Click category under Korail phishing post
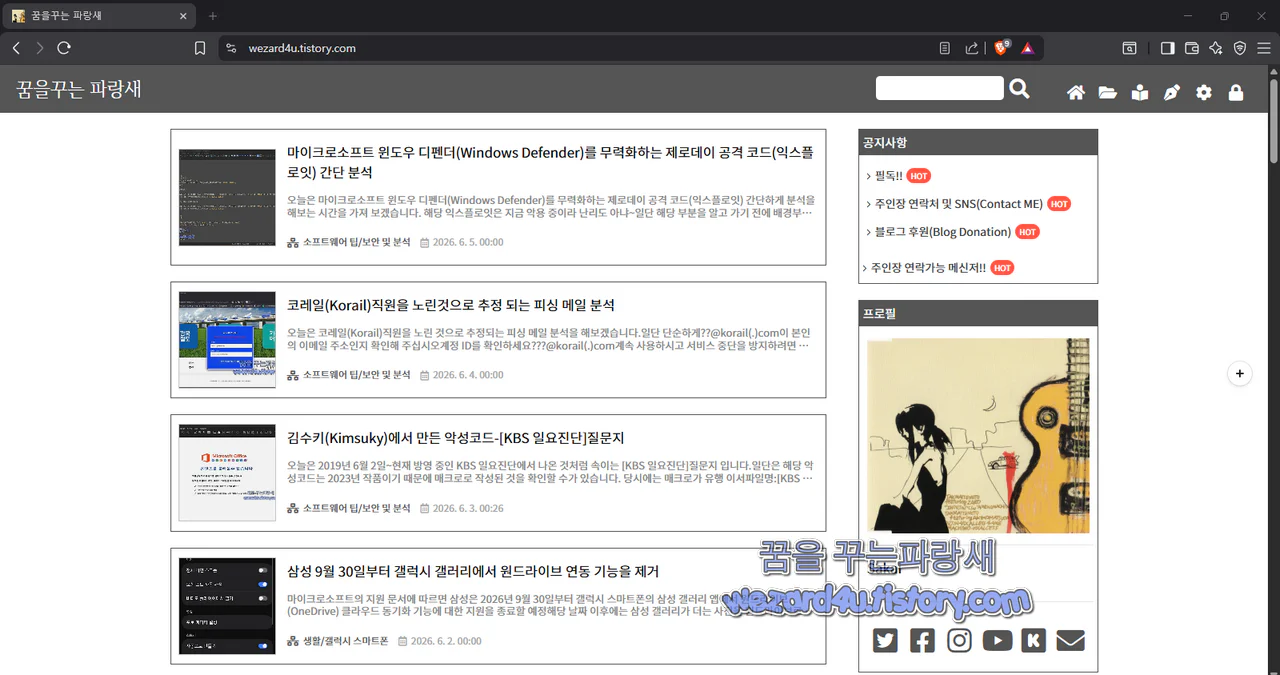The width and height of the screenshot is (1280, 675). [x=357, y=375]
